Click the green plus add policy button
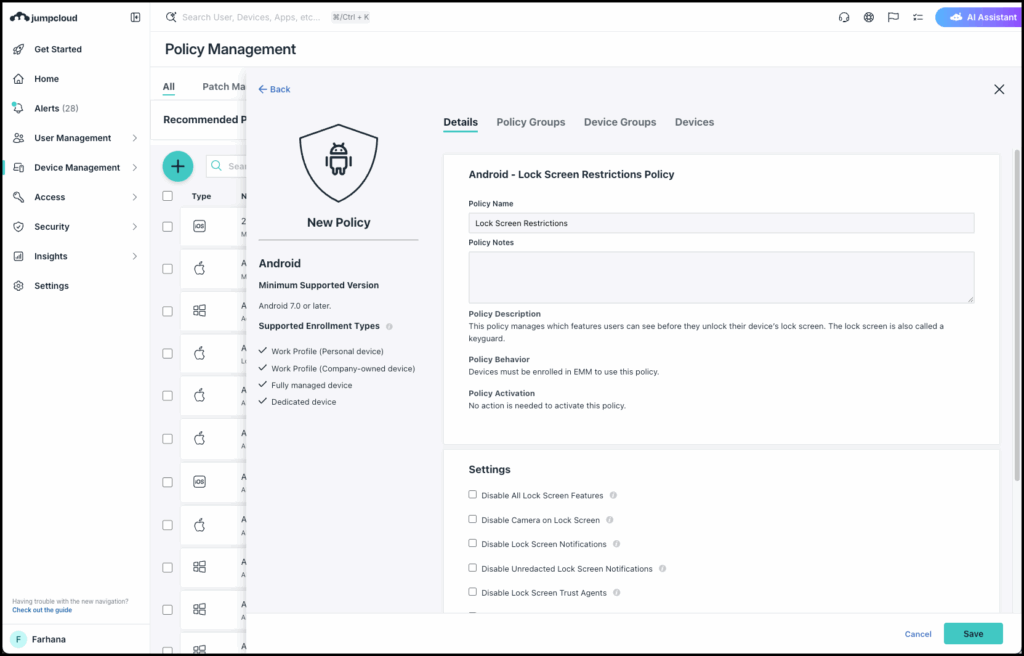 point(177,166)
